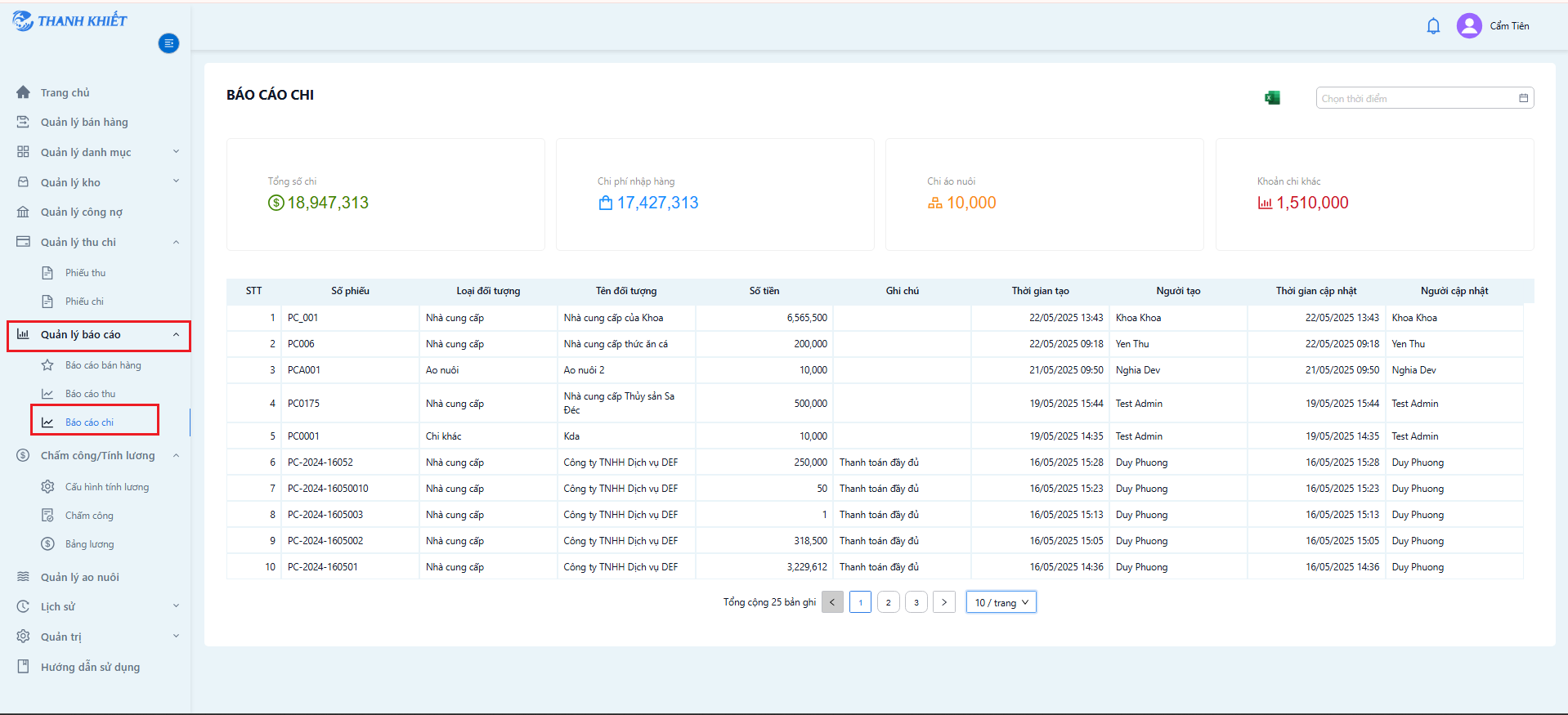This screenshot has height=715, width=1568.
Task: Collapse Chấm công/Tính lương chevron
Action: [x=176, y=455]
